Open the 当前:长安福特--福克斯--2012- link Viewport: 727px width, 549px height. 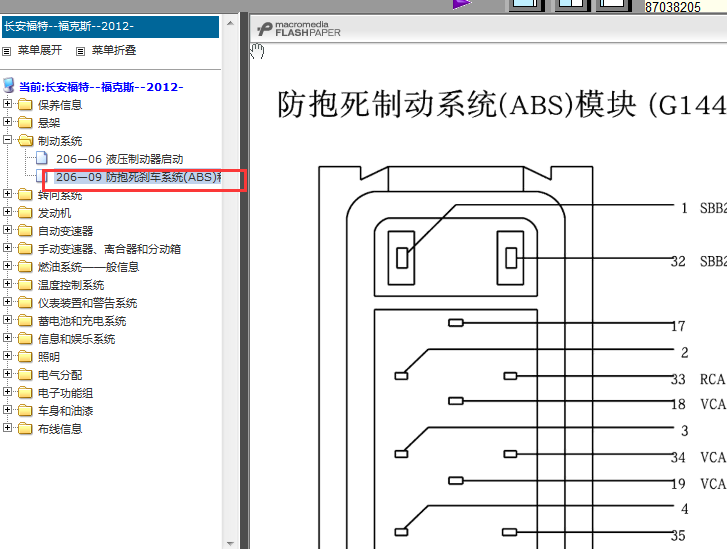(101, 87)
